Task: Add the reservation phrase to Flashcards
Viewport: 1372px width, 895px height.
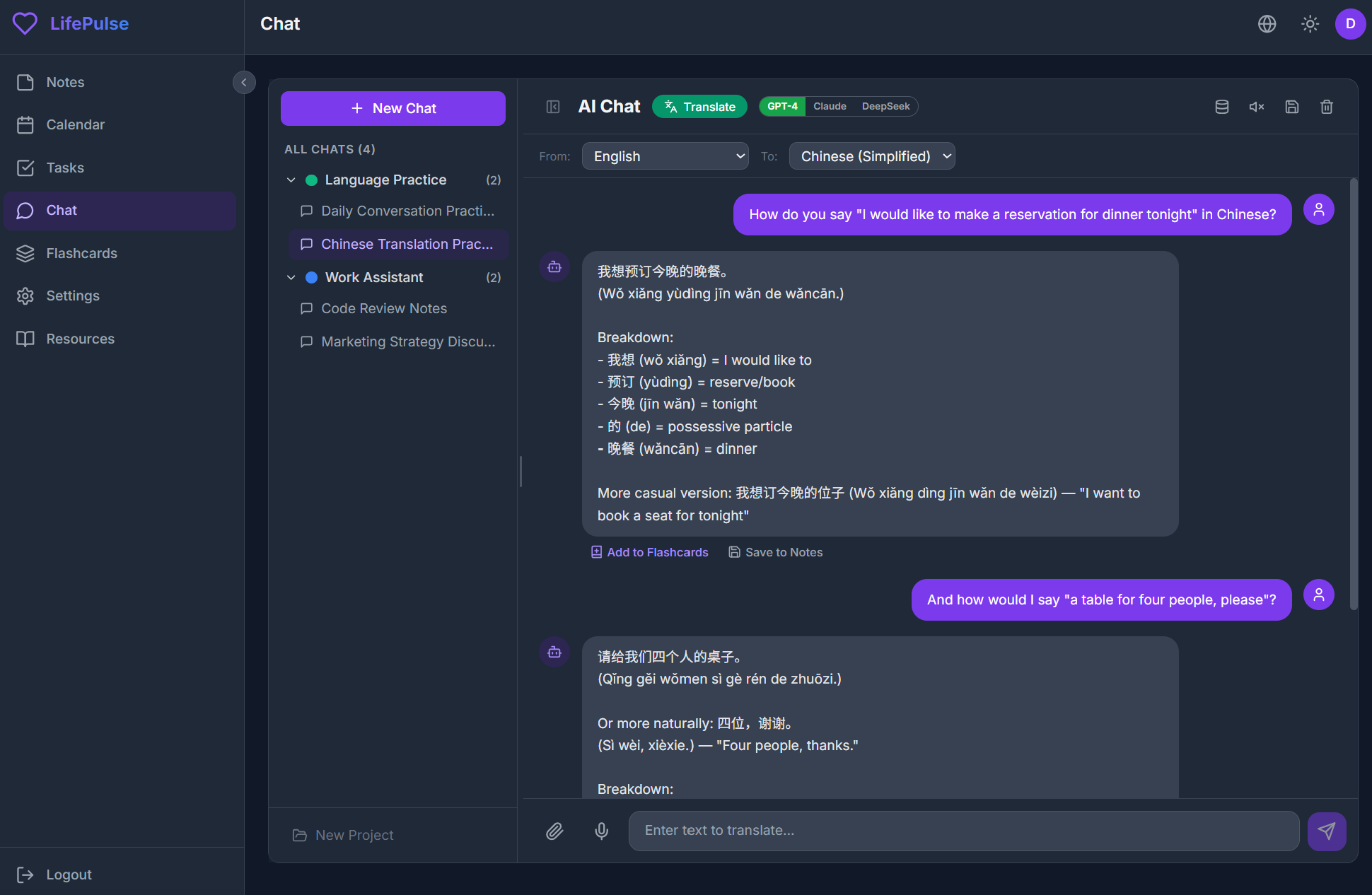Action: pyautogui.click(x=649, y=551)
